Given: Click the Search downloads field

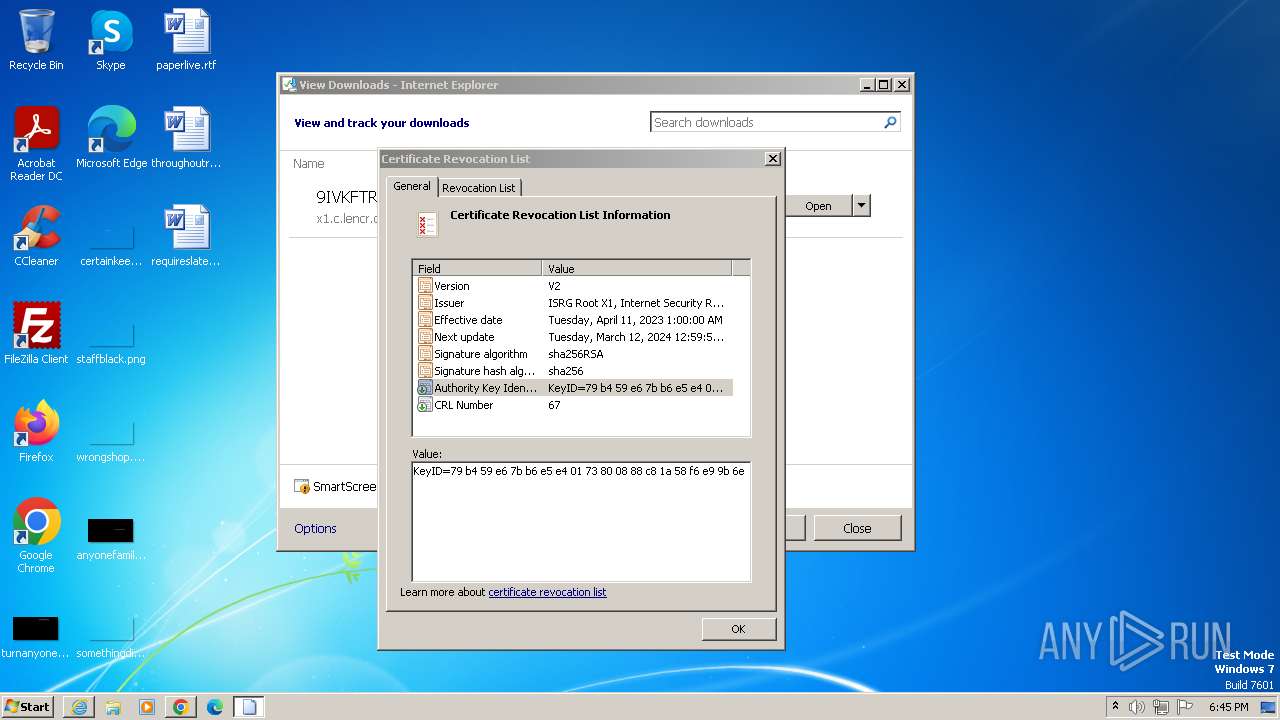Looking at the screenshot, I should point(767,122).
